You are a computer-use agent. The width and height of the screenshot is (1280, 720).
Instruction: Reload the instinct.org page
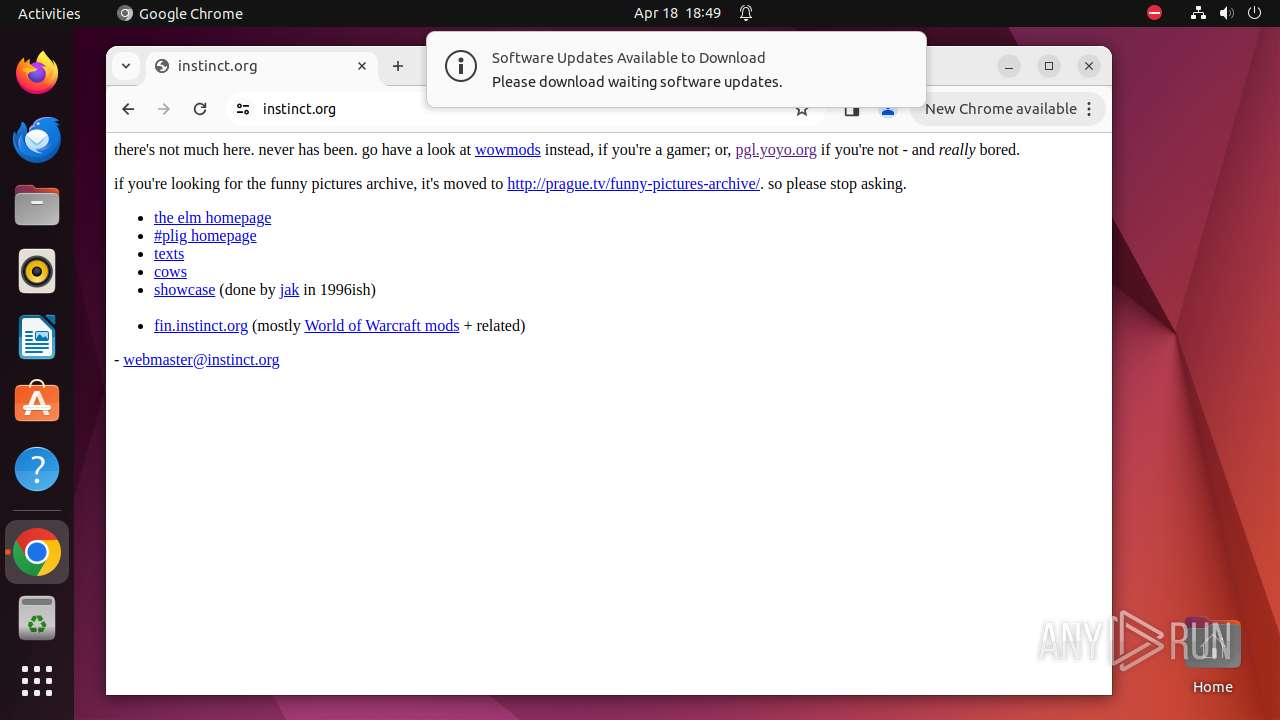point(200,109)
